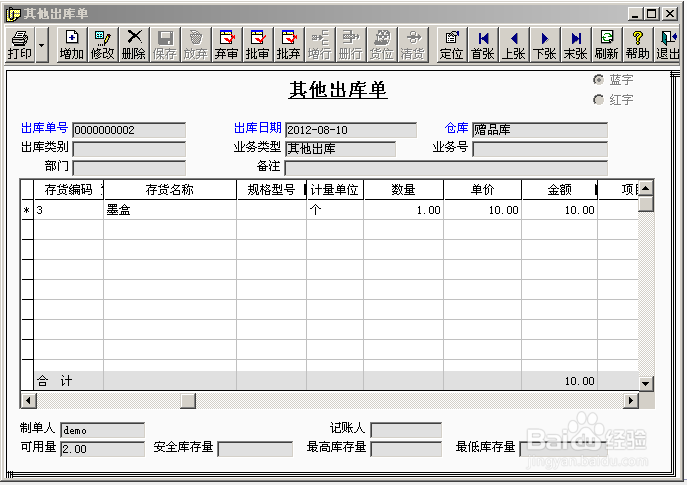Click the 放弃 discard toolbar icon
Screen dimensions: 687x485
[x=195, y=45]
